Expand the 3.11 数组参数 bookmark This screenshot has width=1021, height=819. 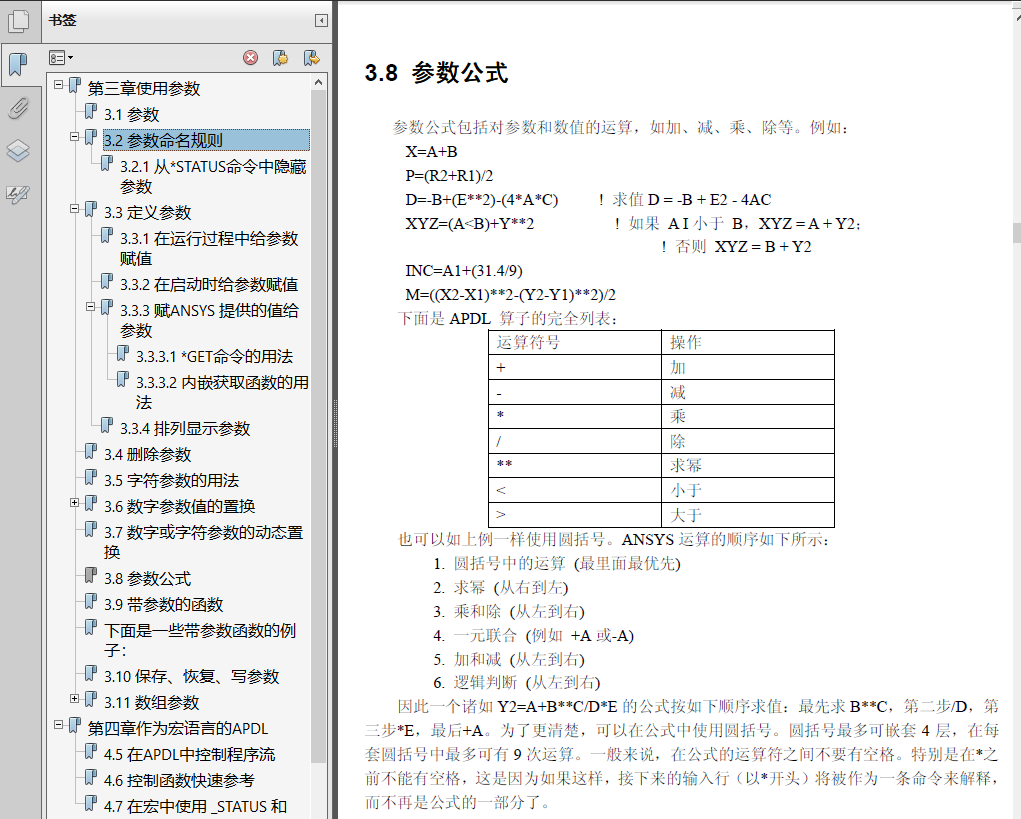click(75, 699)
